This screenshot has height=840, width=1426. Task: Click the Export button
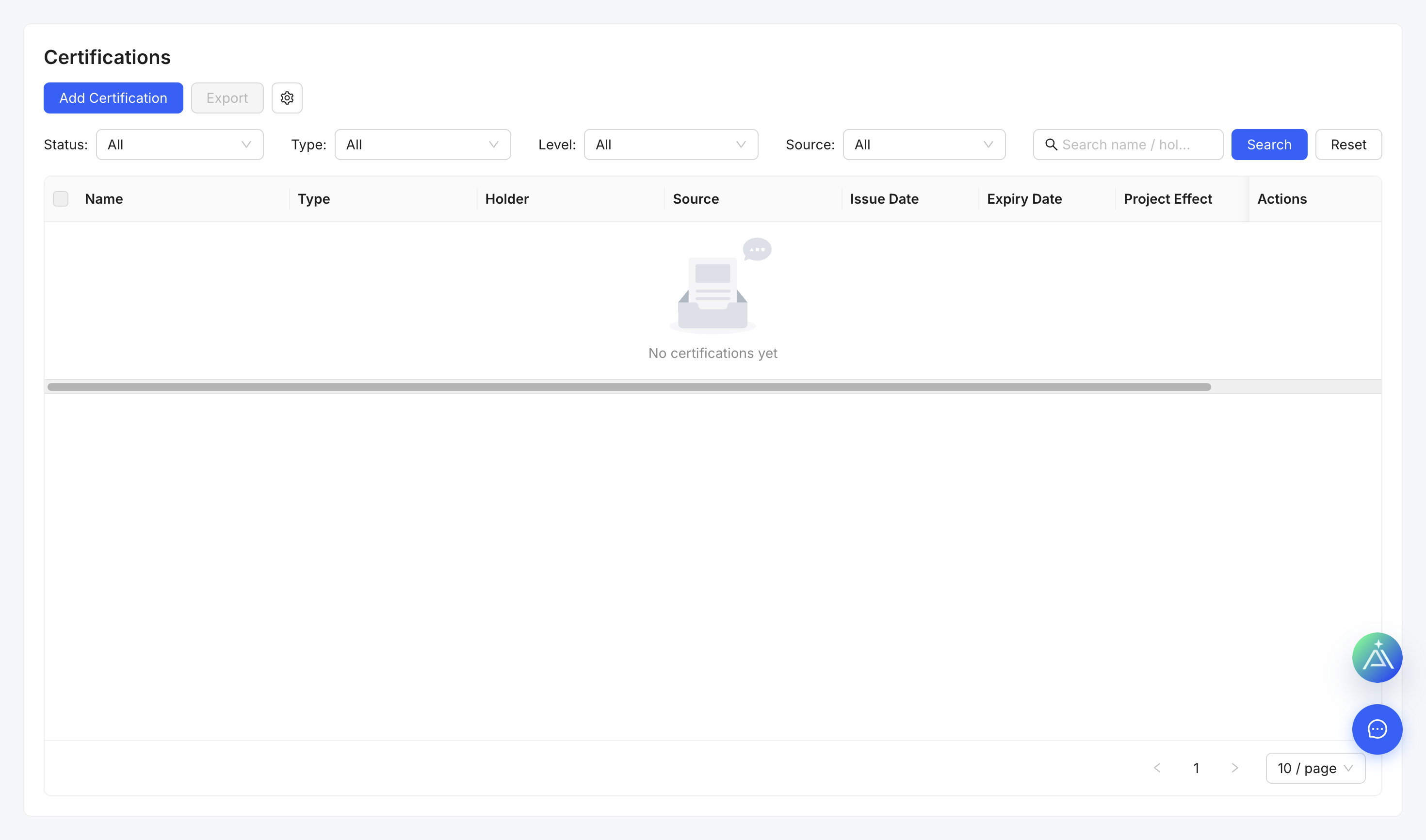click(x=227, y=98)
